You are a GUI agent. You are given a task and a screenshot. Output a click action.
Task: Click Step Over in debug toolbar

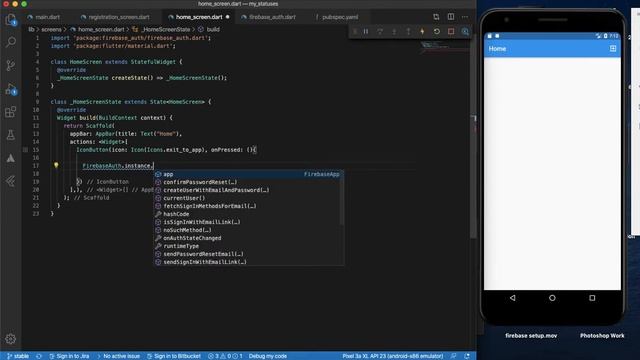pyautogui.click(x=380, y=31)
